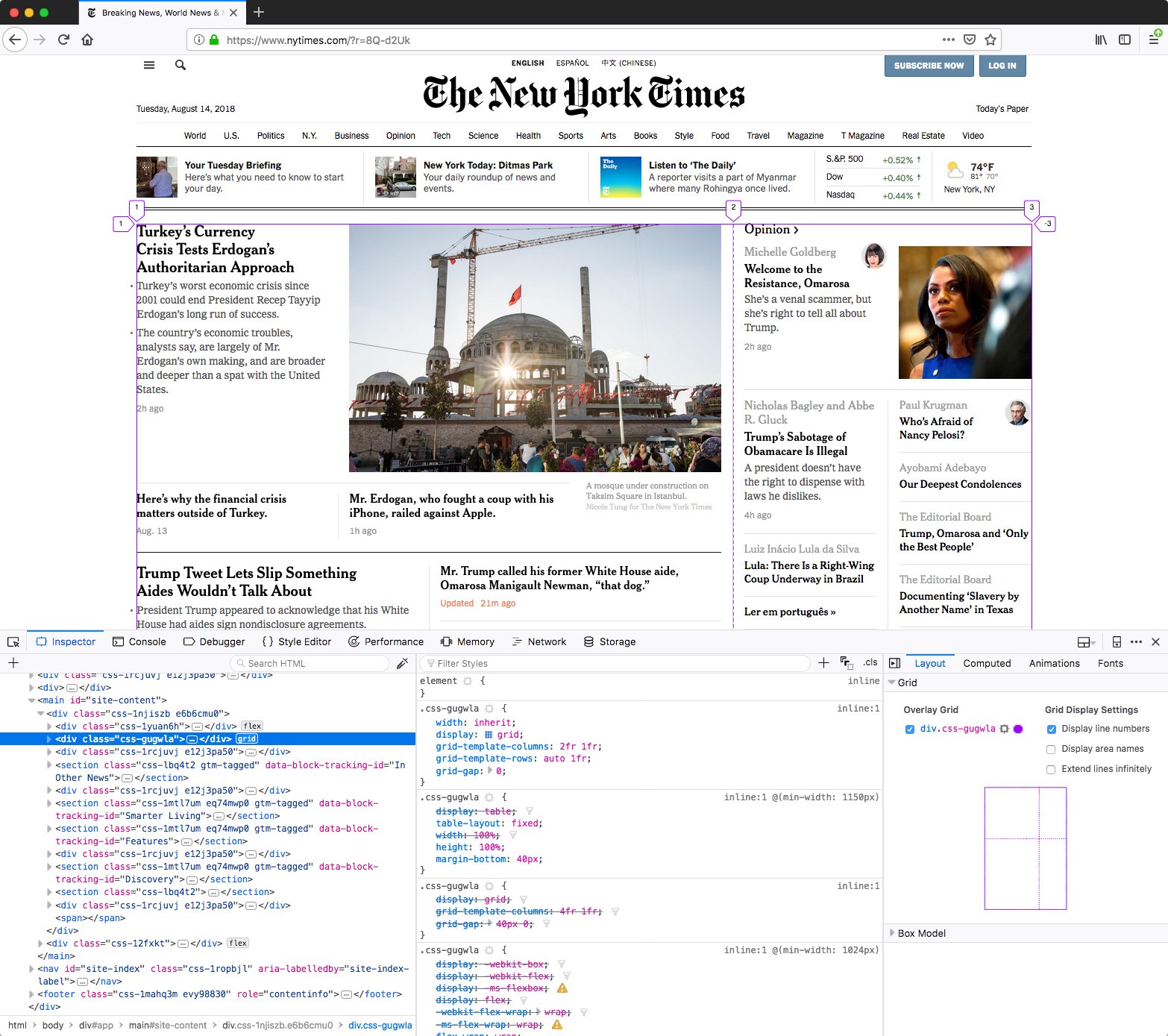Open the Opinion section heading link
The height and width of the screenshot is (1036, 1168).
pos(771,230)
